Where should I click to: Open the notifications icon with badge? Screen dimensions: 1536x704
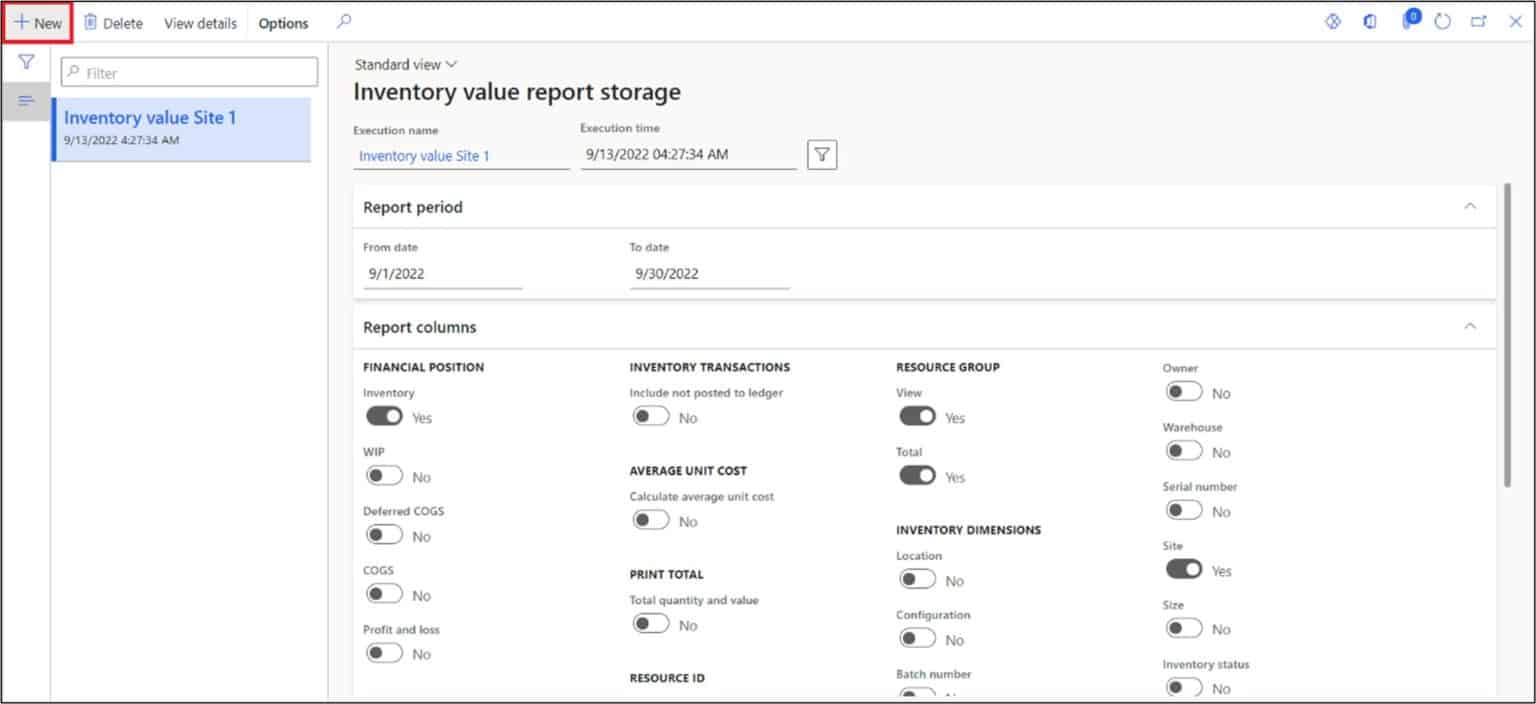1410,20
